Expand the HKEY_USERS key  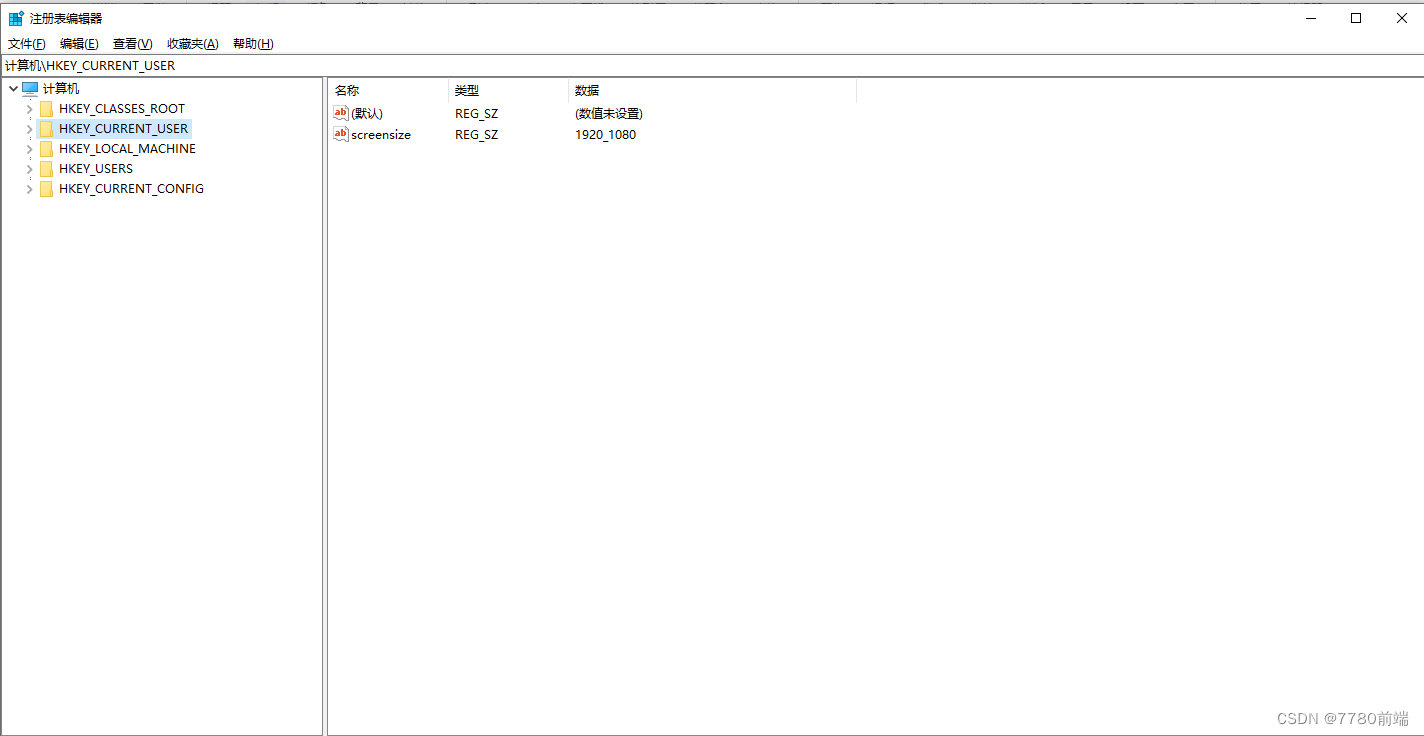[29, 169]
